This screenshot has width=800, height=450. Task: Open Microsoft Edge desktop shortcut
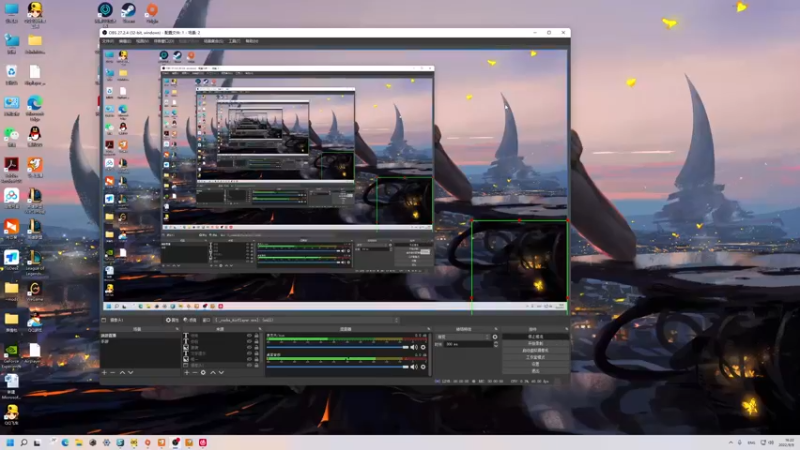click(x=35, y=107)
